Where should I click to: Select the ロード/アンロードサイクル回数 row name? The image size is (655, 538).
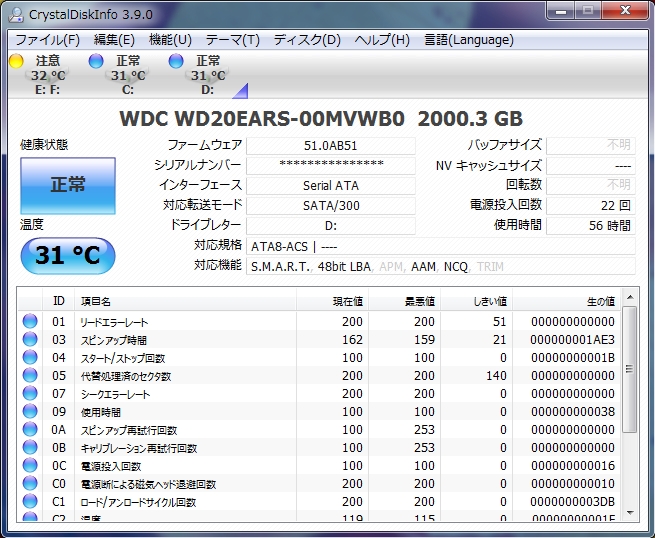point(138,502)
